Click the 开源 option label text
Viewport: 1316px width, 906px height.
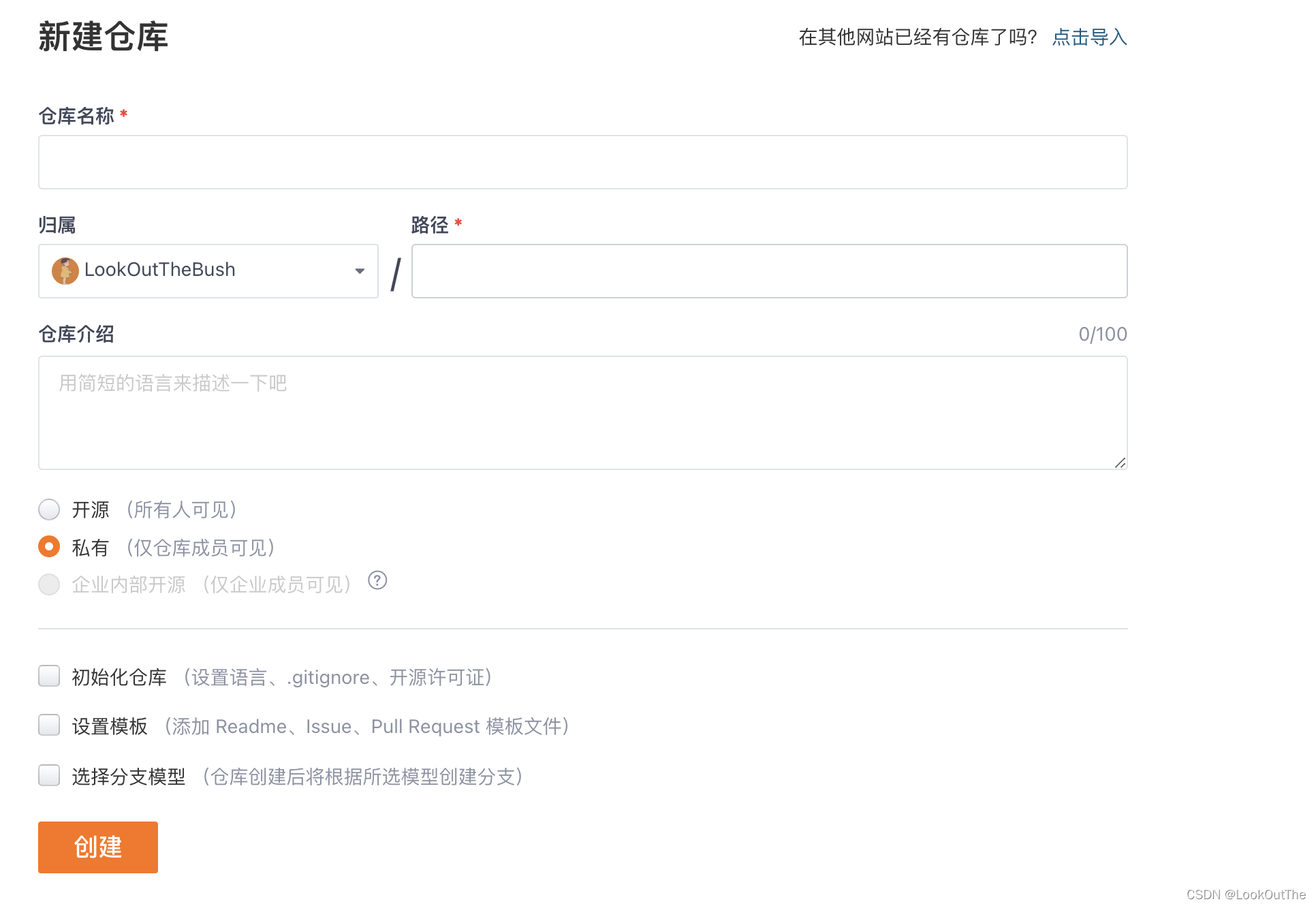point(91,510)
